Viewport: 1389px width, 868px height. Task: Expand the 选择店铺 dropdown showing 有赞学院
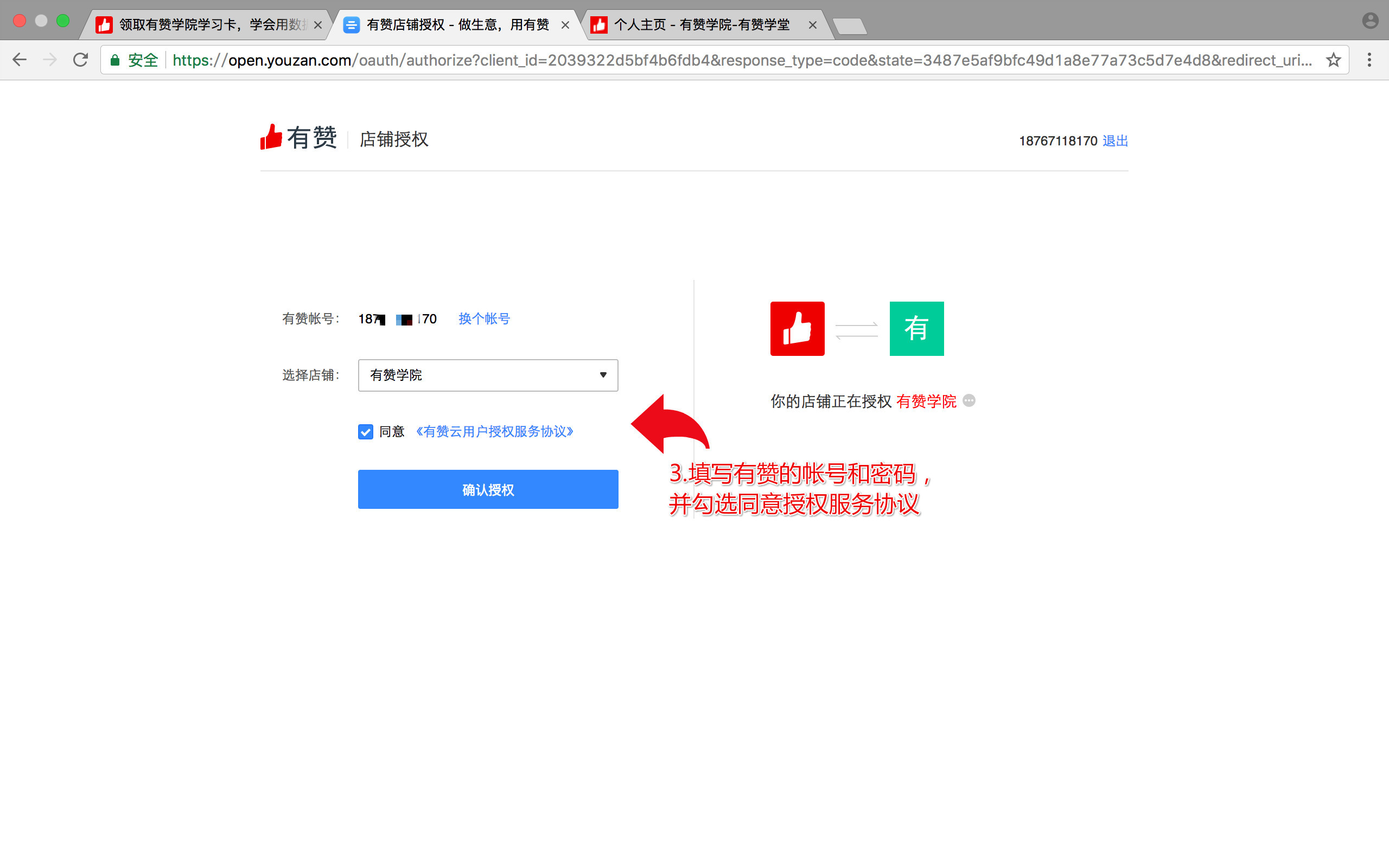pos(488,375)
